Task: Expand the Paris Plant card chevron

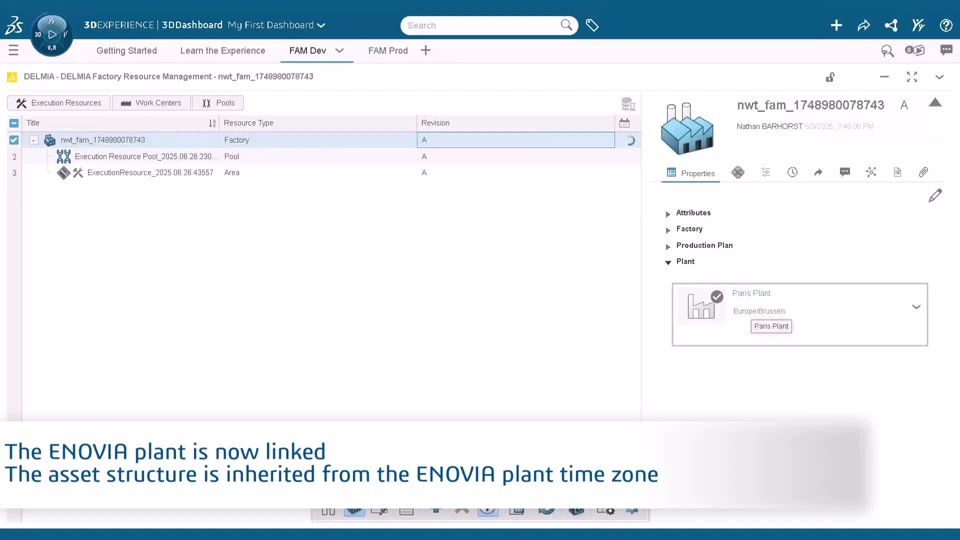Action: point(916,307)
